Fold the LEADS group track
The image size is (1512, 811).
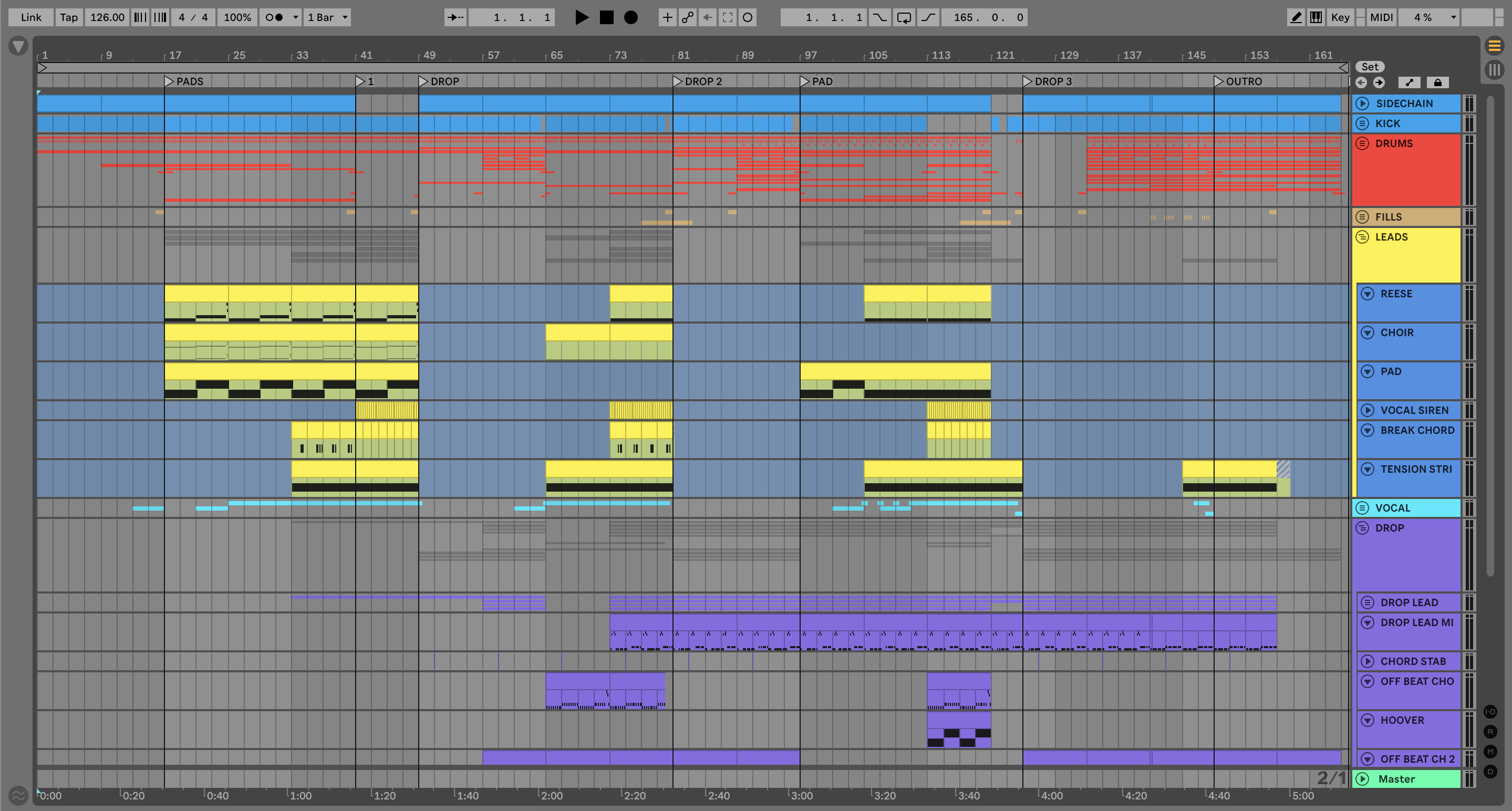pyautogui.click(x=1362, y=237)
